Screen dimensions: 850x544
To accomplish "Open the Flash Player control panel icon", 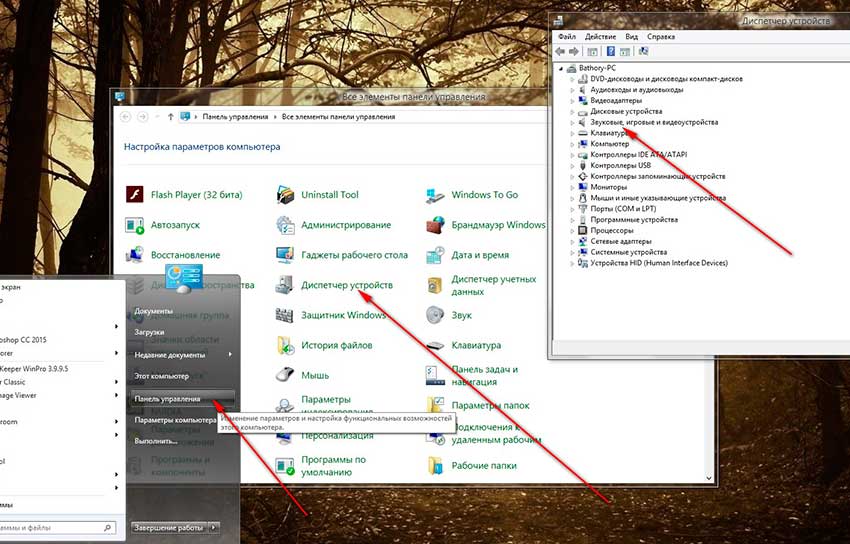I will [x=134, y=194].
